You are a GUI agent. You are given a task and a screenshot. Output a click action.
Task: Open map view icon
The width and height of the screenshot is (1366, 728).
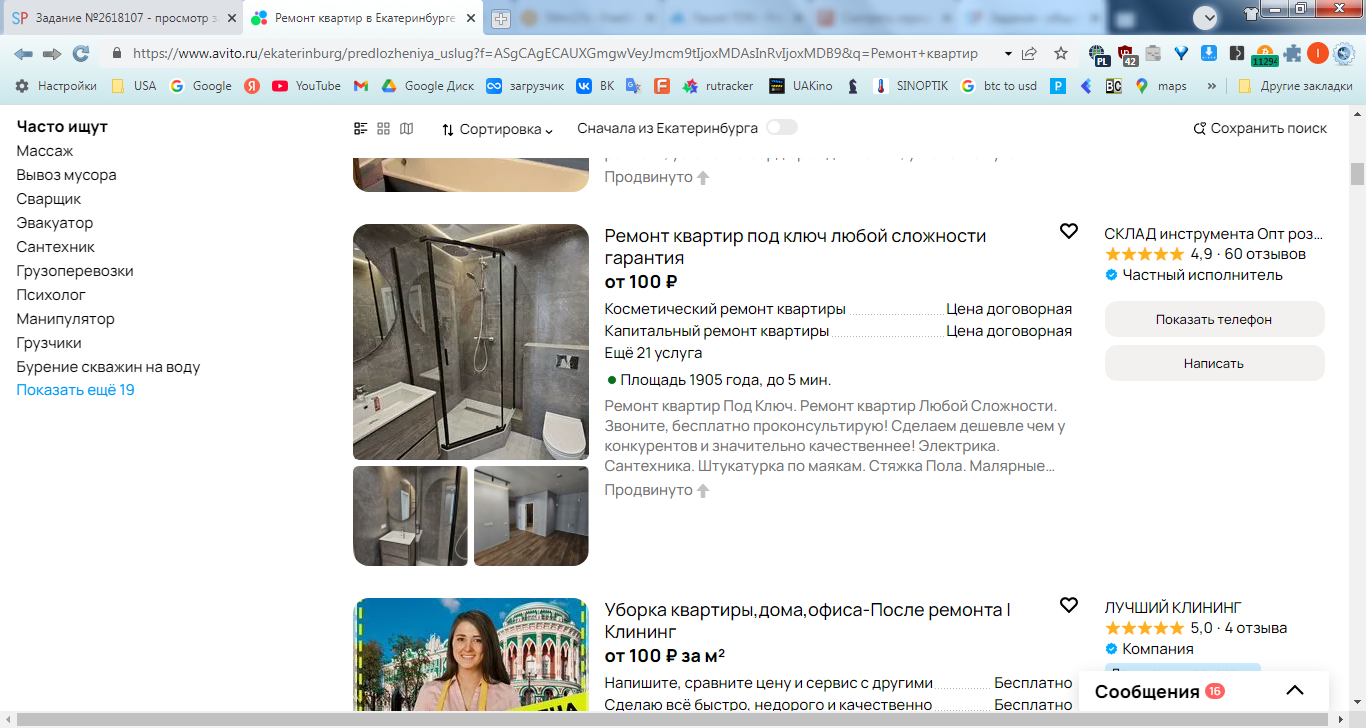click(x=406, y=129)
